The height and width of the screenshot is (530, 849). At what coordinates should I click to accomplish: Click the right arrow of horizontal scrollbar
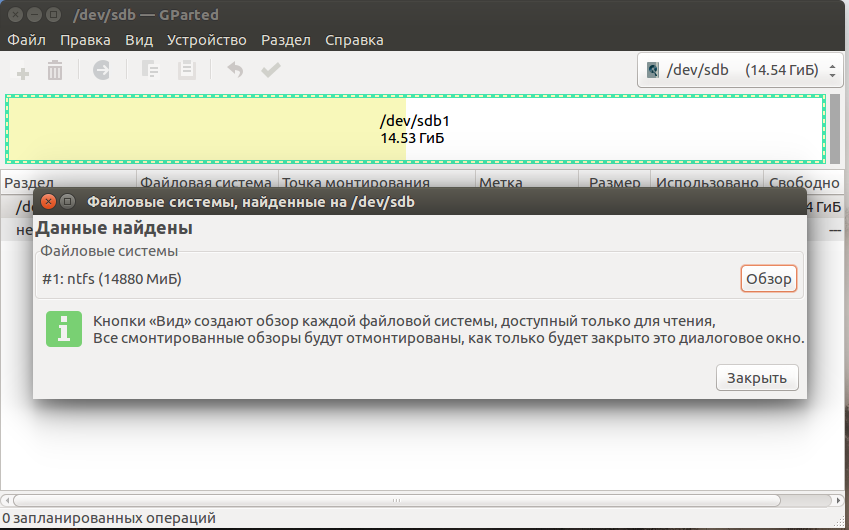[x=839, y=500]
